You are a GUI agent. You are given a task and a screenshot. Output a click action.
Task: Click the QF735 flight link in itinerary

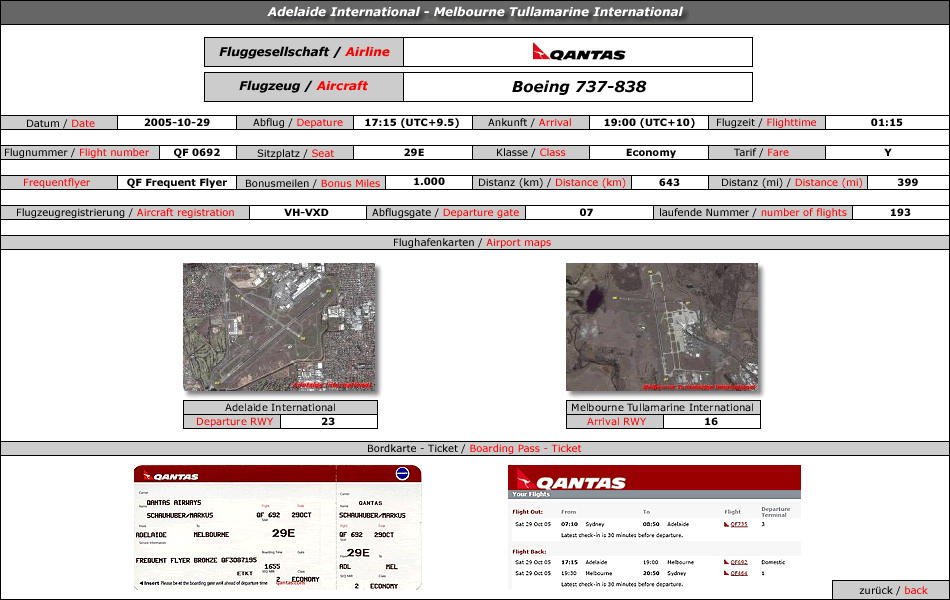[x=739, y=524]
